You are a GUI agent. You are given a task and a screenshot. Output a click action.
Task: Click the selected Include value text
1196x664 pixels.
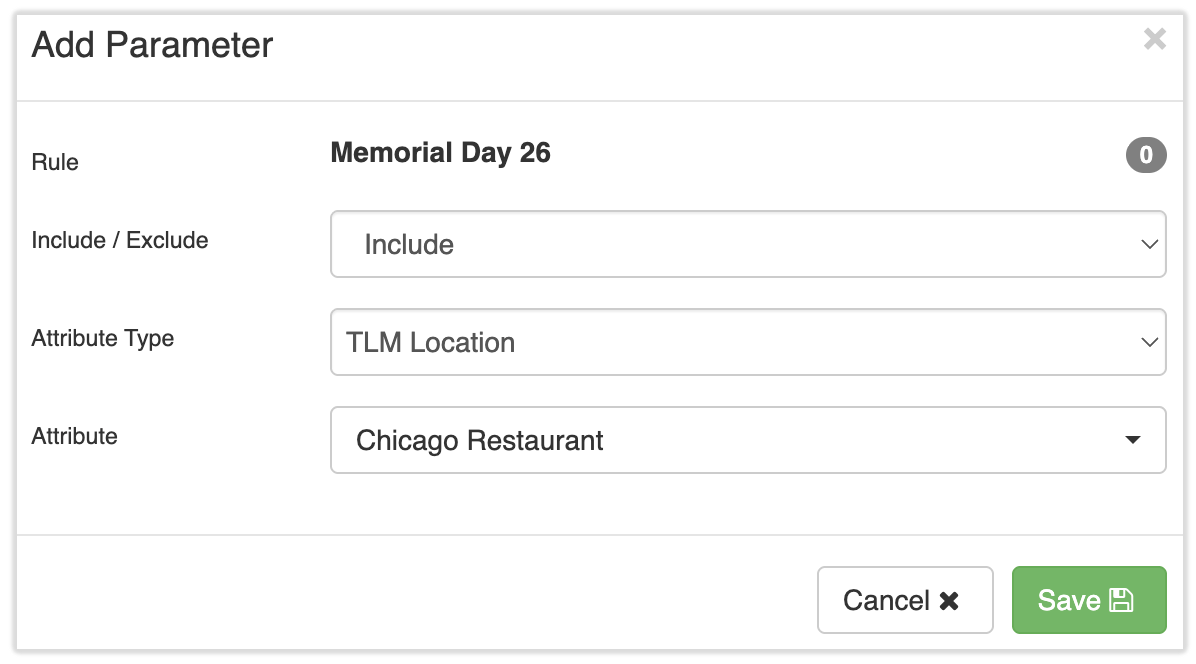409,244
